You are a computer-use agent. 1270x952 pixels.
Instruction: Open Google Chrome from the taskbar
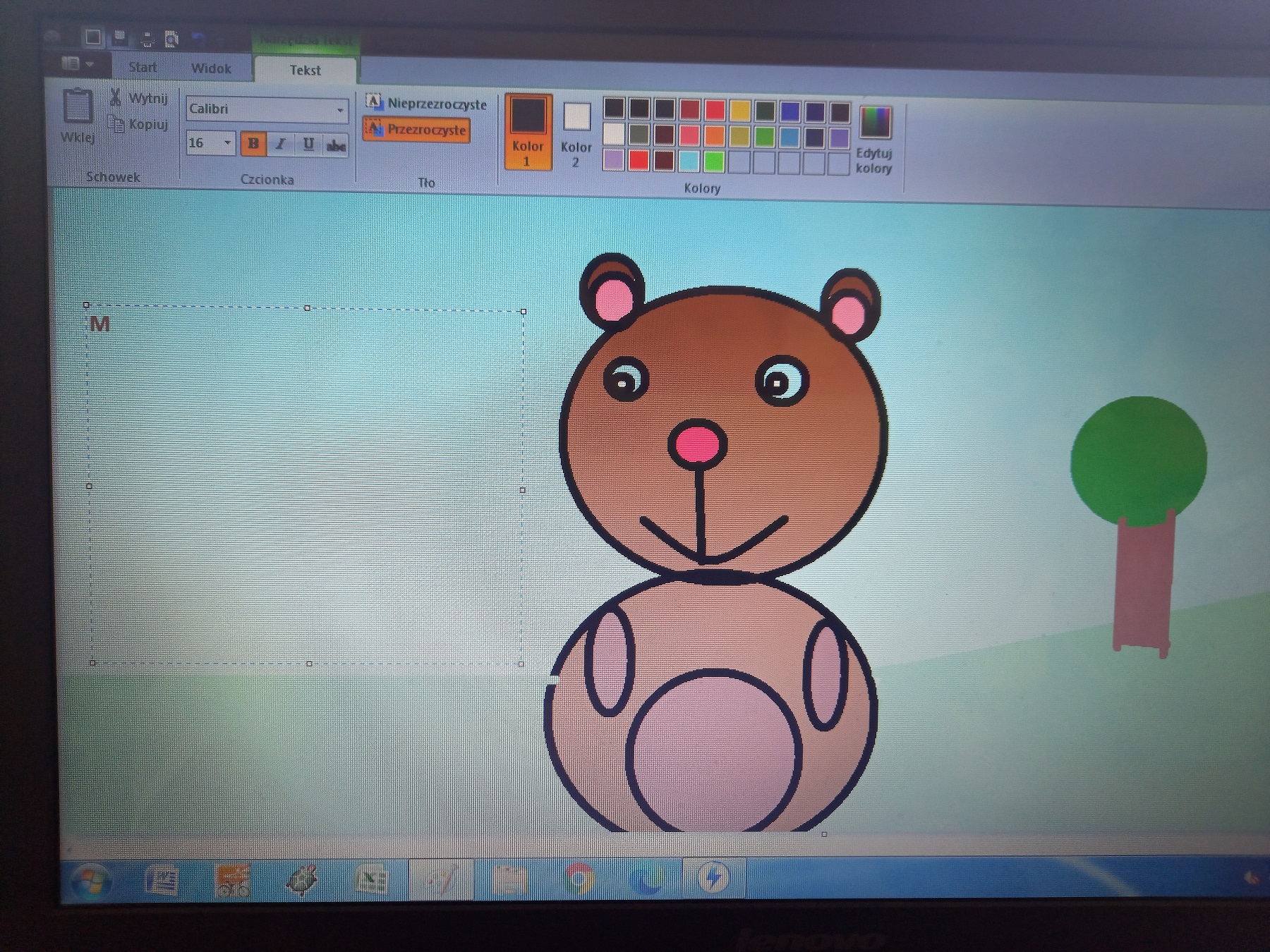pyautogui.click(x=579, y=878)
